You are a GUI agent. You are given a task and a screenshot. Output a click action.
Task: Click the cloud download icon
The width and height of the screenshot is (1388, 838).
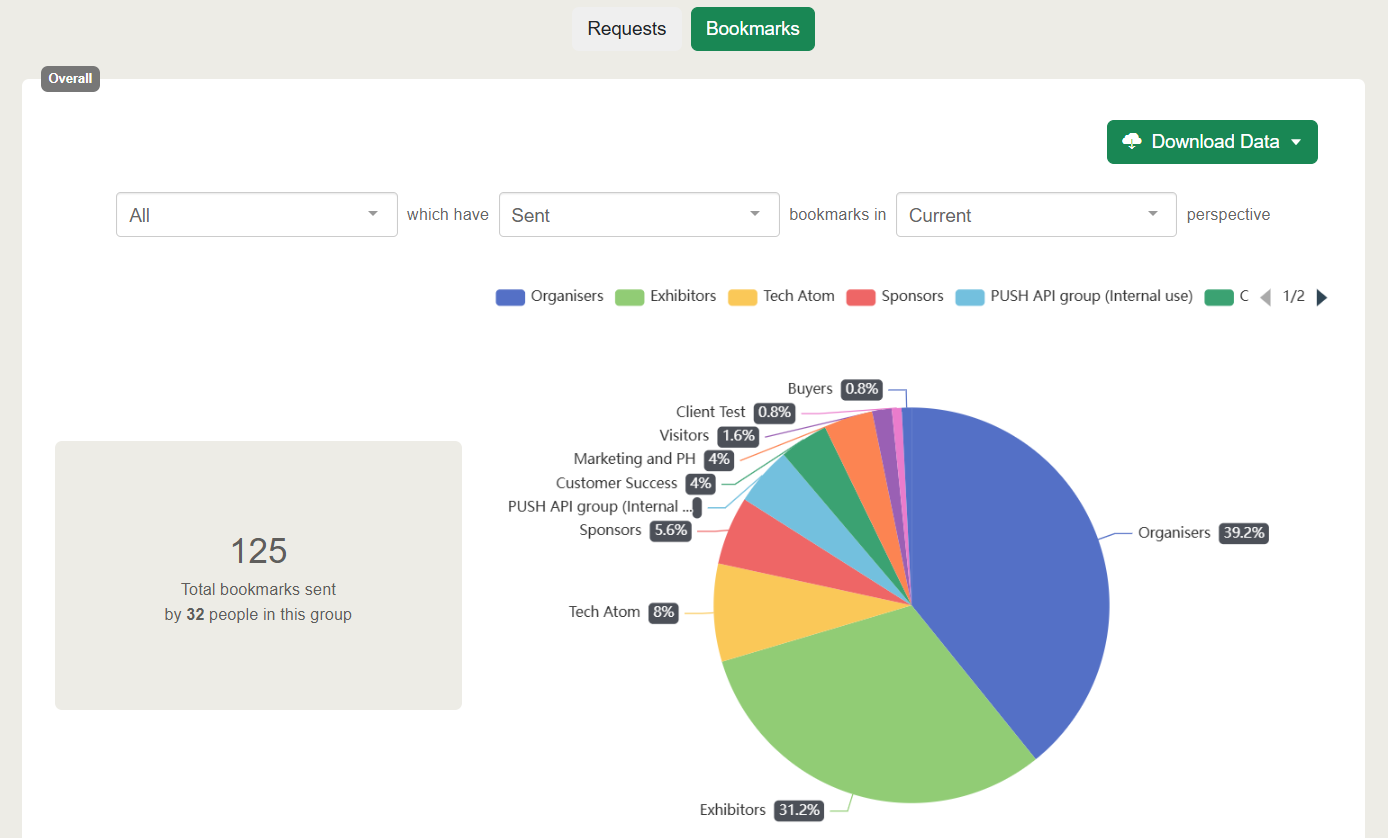coord(1132,142)
